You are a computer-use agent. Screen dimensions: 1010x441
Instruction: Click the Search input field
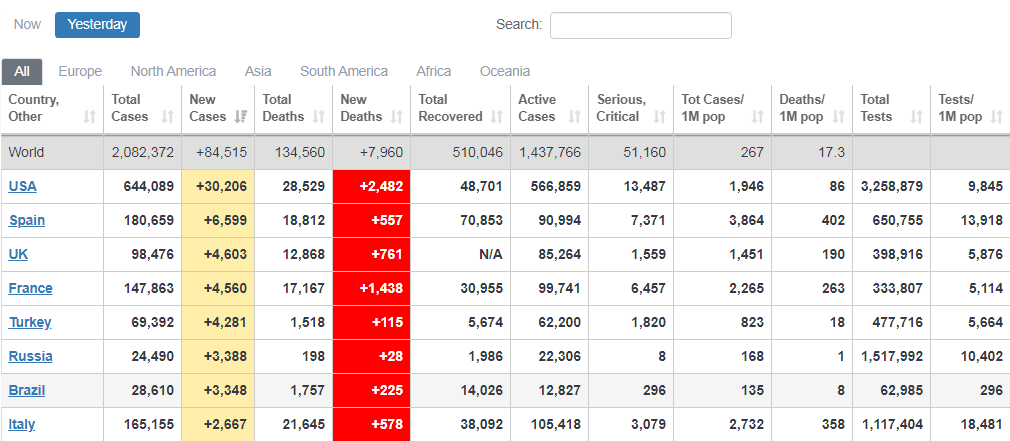640,25
